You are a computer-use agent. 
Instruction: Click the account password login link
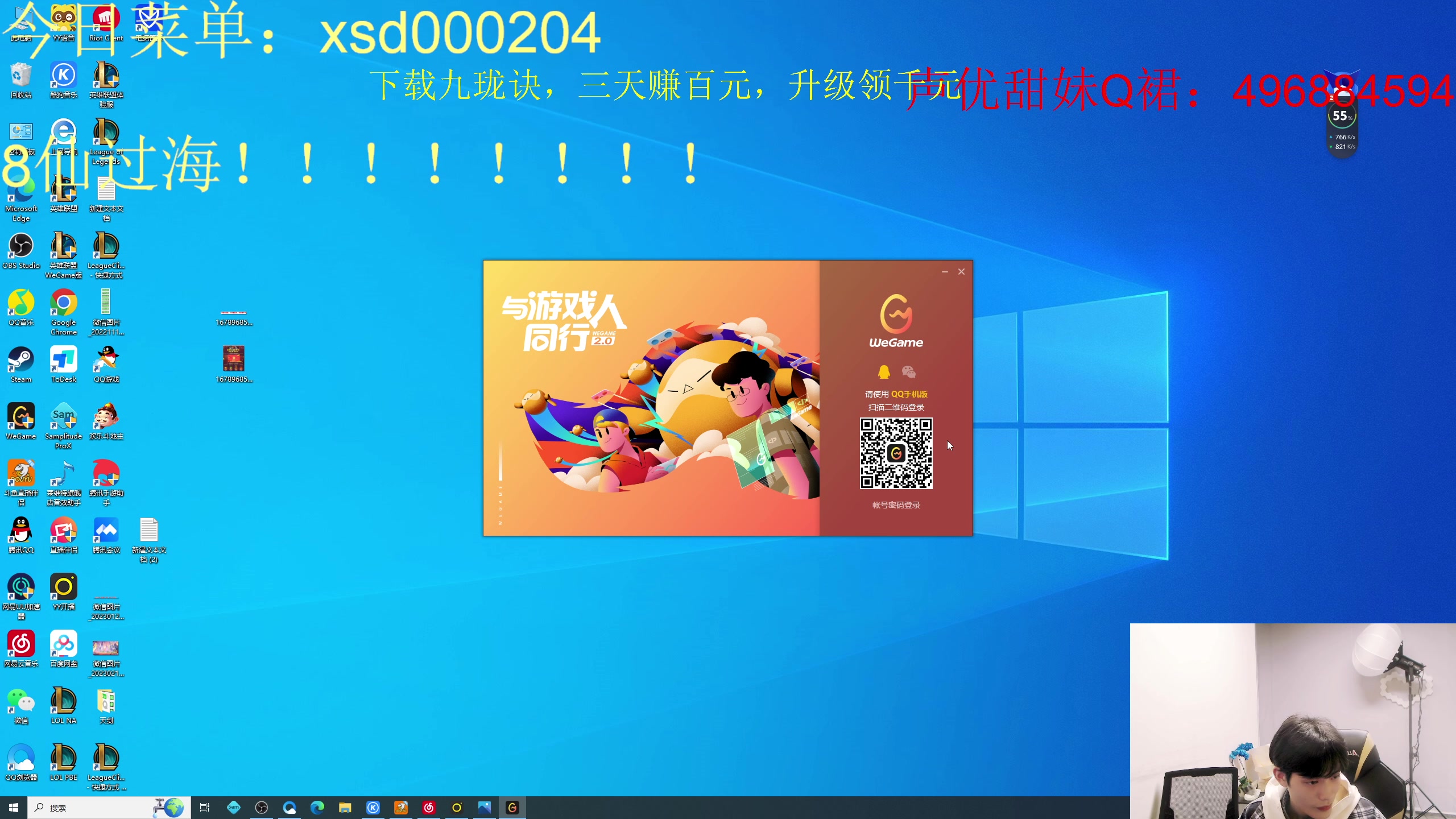point(896,505)
